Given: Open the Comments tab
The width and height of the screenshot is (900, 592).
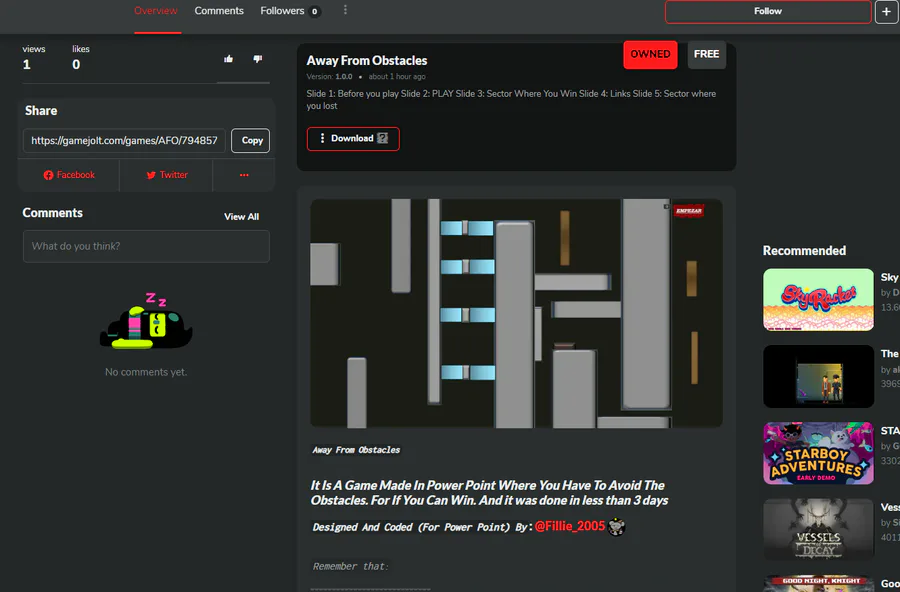Looking at the screenshot, I should (x=219, y=11).
